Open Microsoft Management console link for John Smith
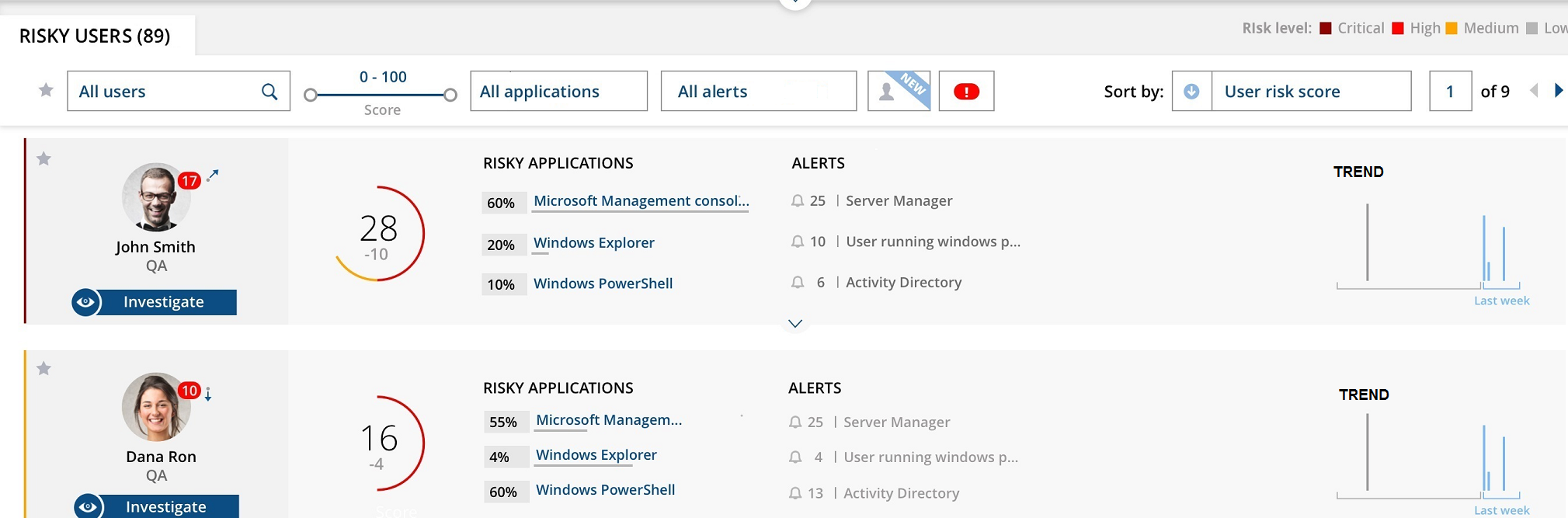This screenshot has height=518, width=1568. click(x=641, y=201)
